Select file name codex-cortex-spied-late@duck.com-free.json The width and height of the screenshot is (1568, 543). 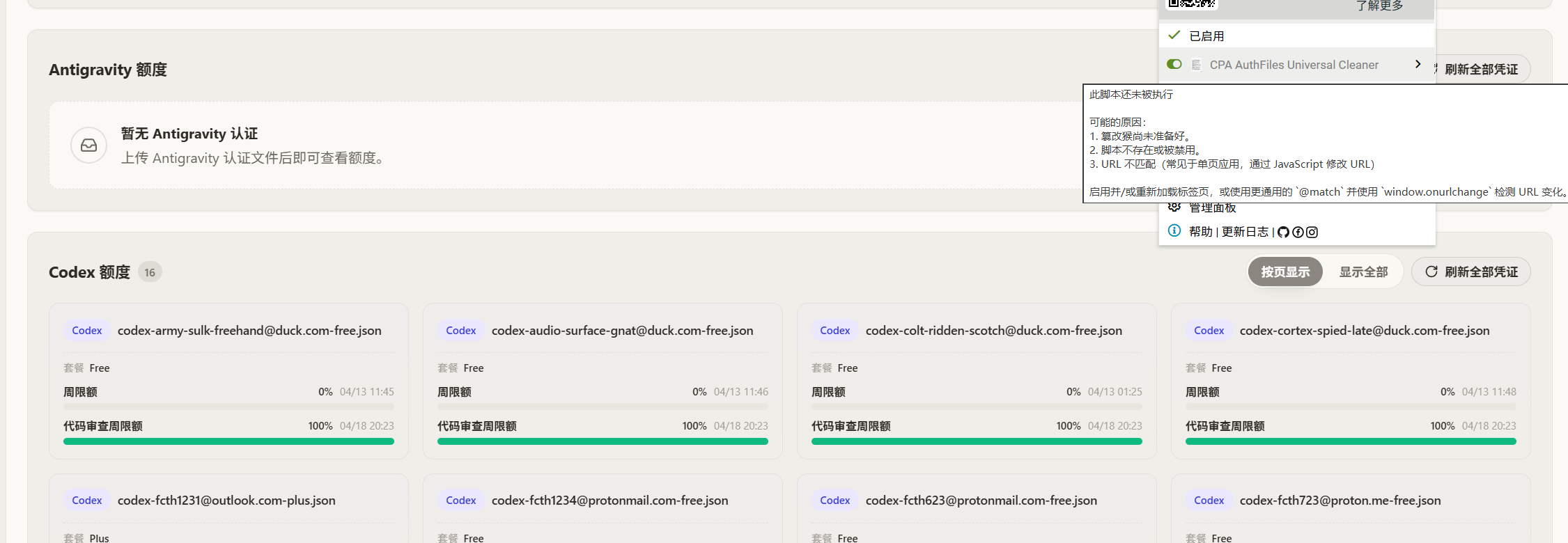[1365, 331]
